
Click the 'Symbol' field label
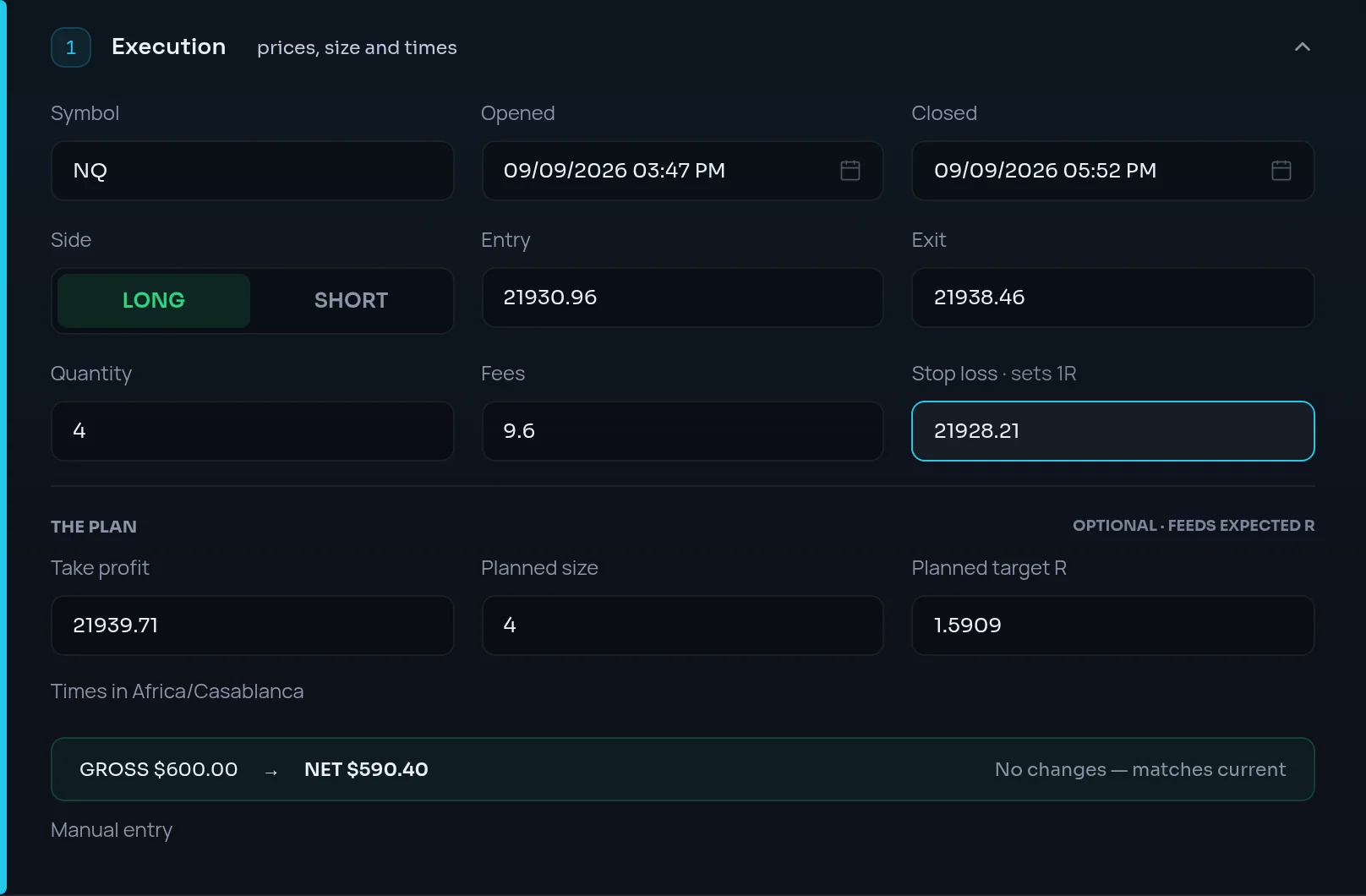[85, 113]
